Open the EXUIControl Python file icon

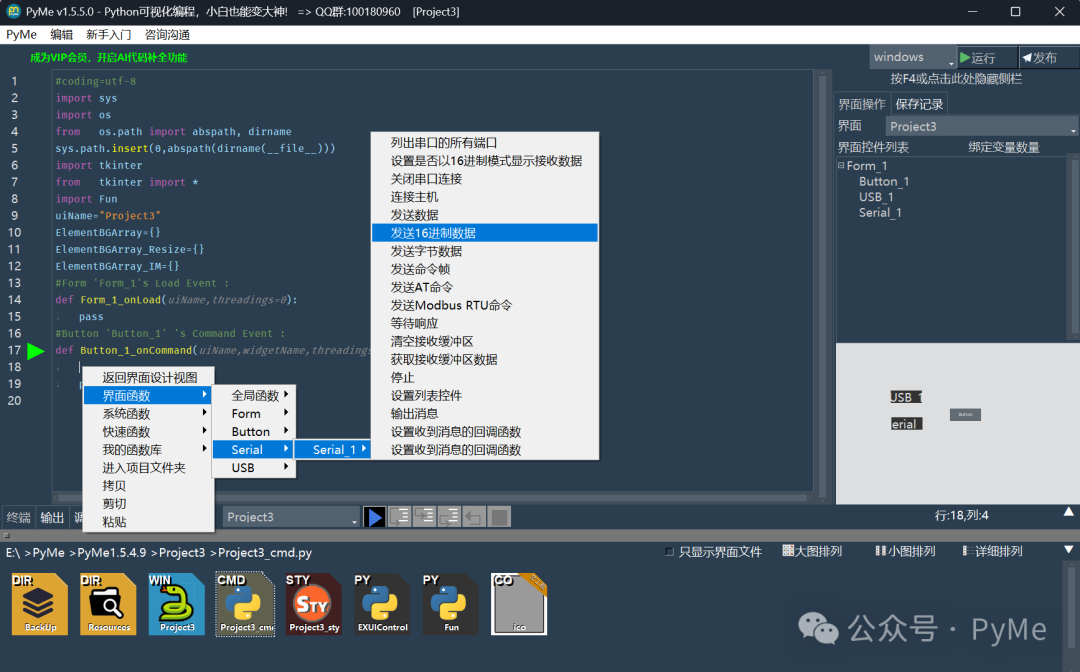pos(380,603)
